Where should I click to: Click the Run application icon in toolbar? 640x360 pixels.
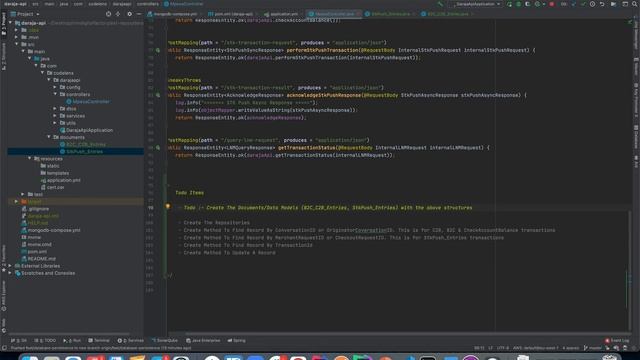(x=509, y=4)
